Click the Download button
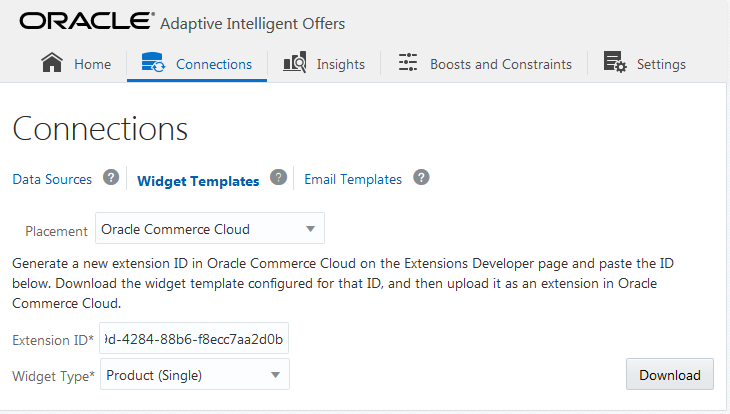The height and width of the screenshot is (414, 730). [669, 374]
